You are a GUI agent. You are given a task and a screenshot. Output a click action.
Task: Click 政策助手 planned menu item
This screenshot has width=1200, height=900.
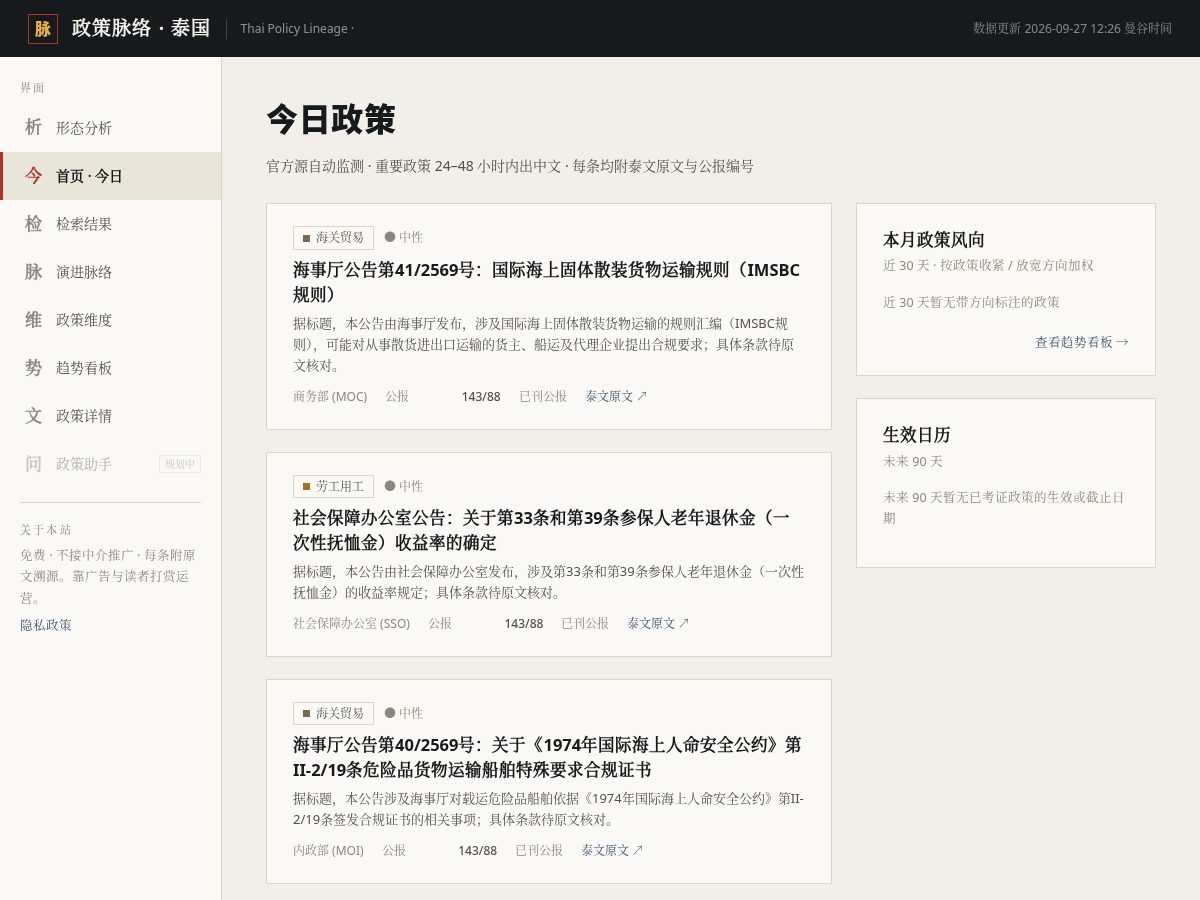110,464
